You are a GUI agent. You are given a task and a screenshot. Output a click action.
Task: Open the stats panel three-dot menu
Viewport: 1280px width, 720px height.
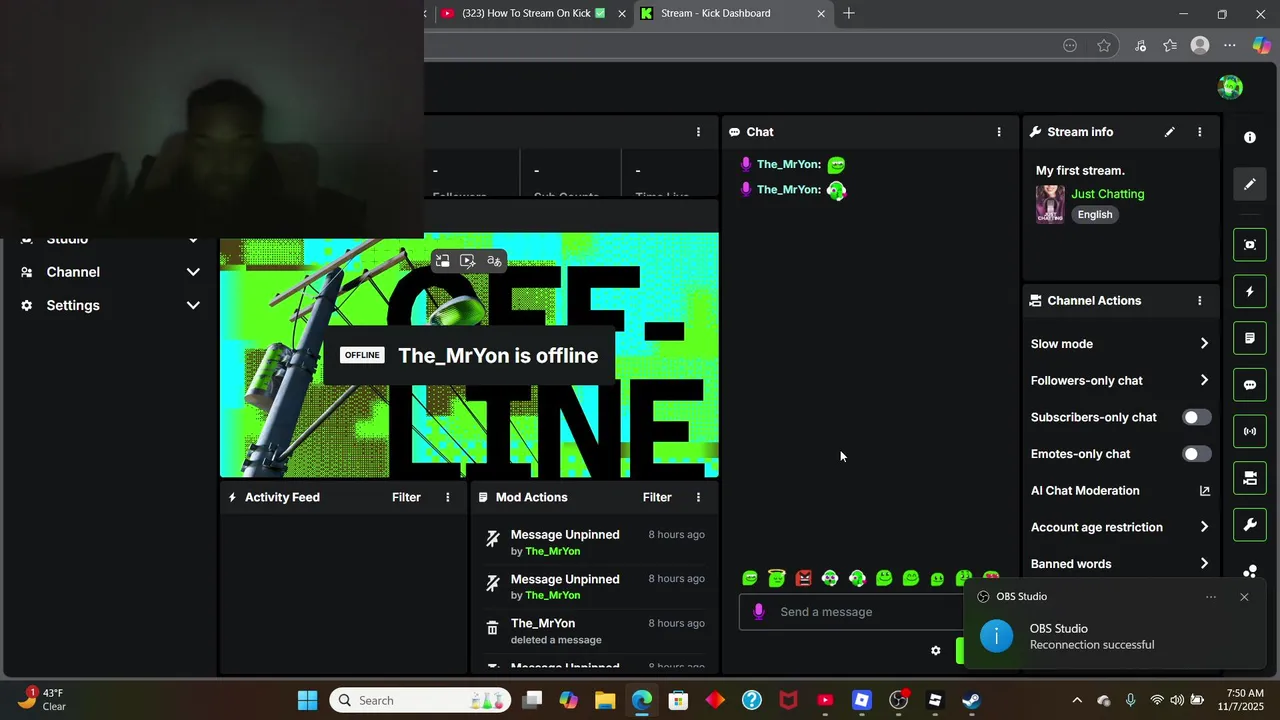pyautogui.click(x=699, y=132)
